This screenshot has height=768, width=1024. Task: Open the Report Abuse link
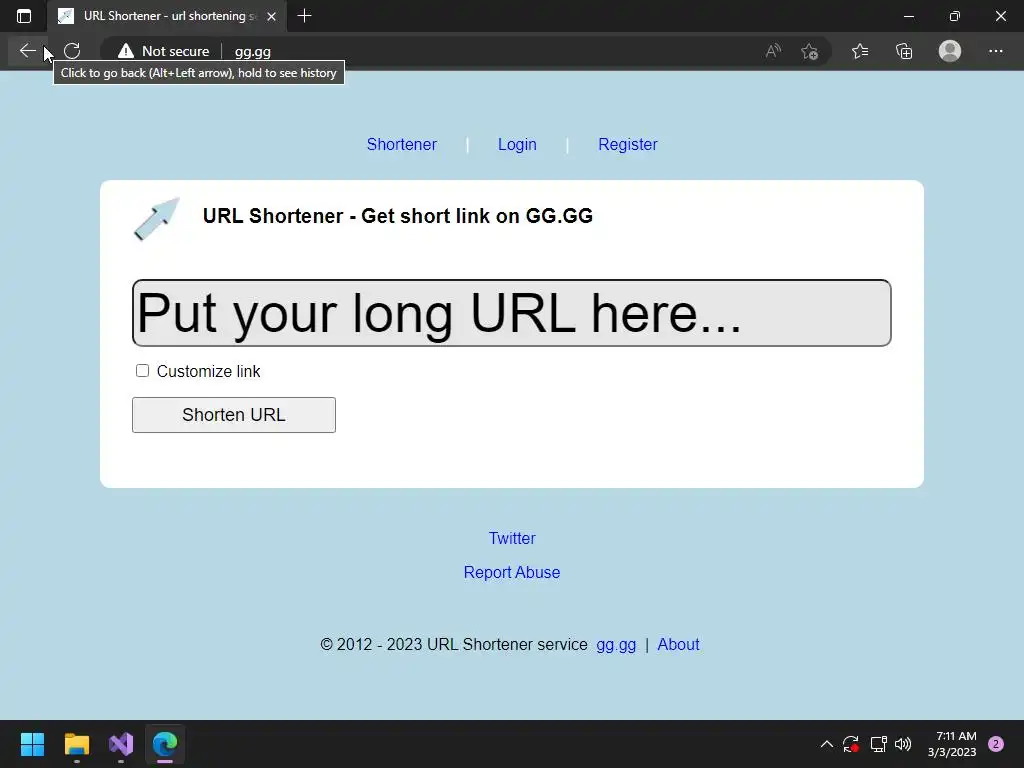512,572
